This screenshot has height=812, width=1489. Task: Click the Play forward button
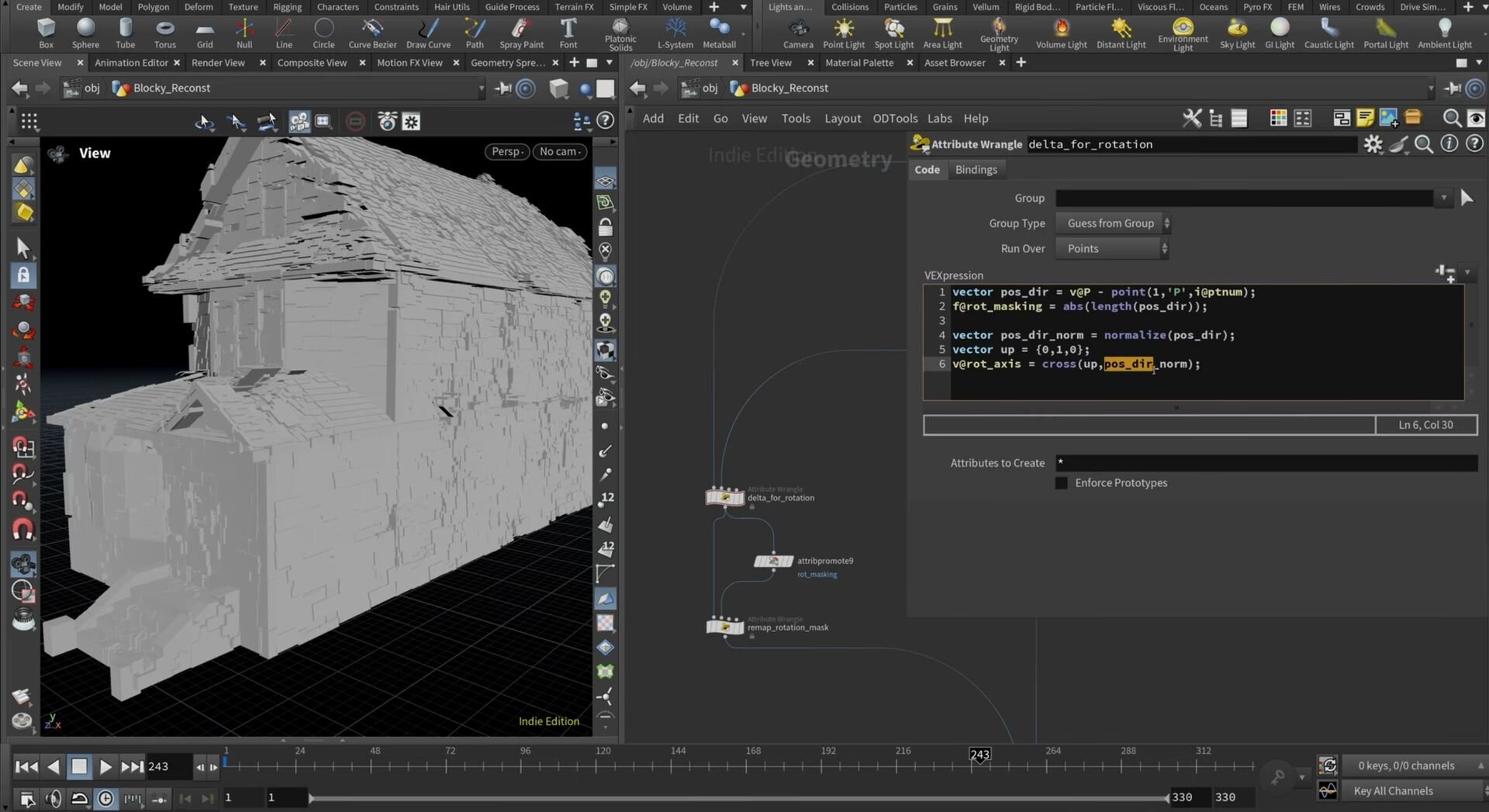point(105,766)
